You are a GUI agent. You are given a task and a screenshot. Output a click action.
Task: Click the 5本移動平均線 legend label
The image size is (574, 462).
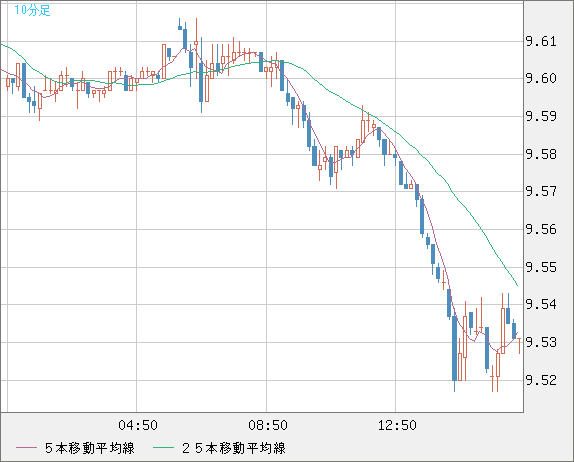pyautogui.click(x=90, y=448)
